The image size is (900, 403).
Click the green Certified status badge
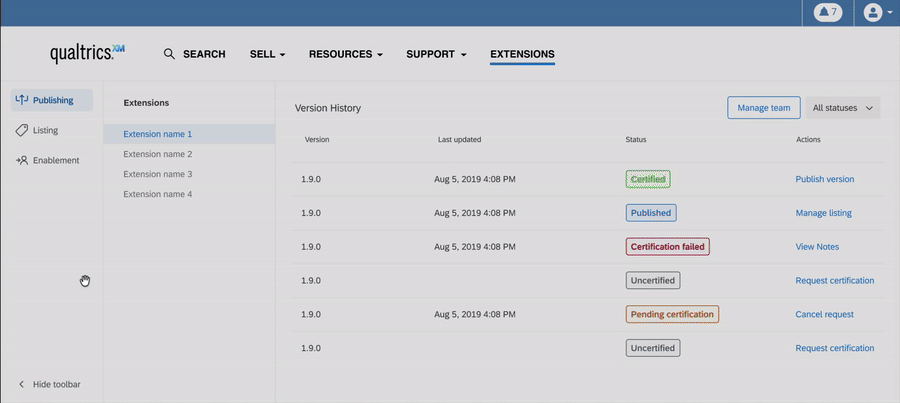tap(648, 179)
